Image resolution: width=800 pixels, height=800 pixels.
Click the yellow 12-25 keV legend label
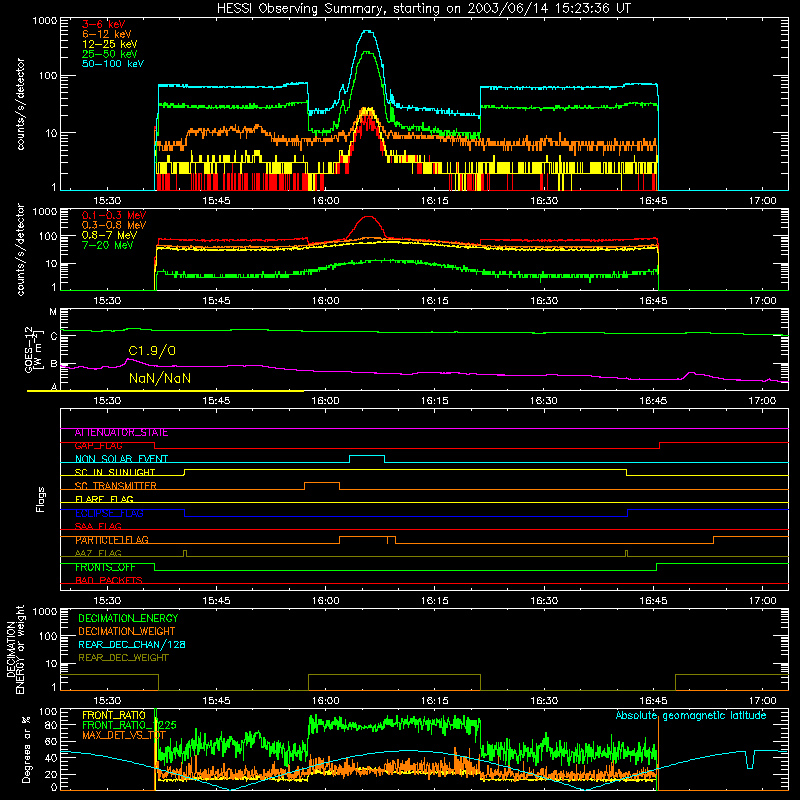coord(110,44)
